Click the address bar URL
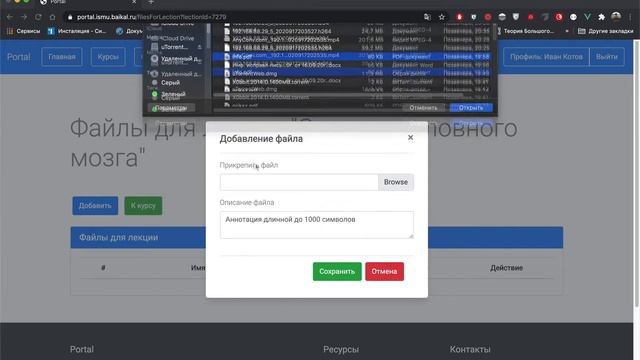This screenshot has width=640, height=360. 151,17
